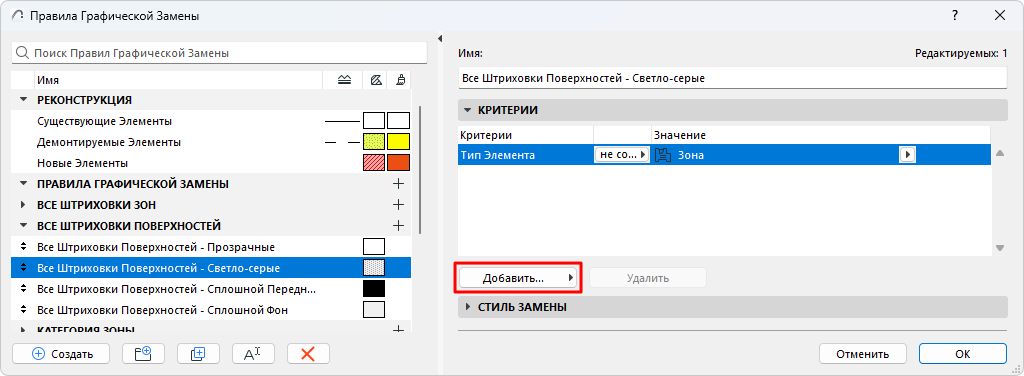The width and height of the screenshot is (1024, 376).
Task: Click the rename rule icon with letter A
Action: 253,353
